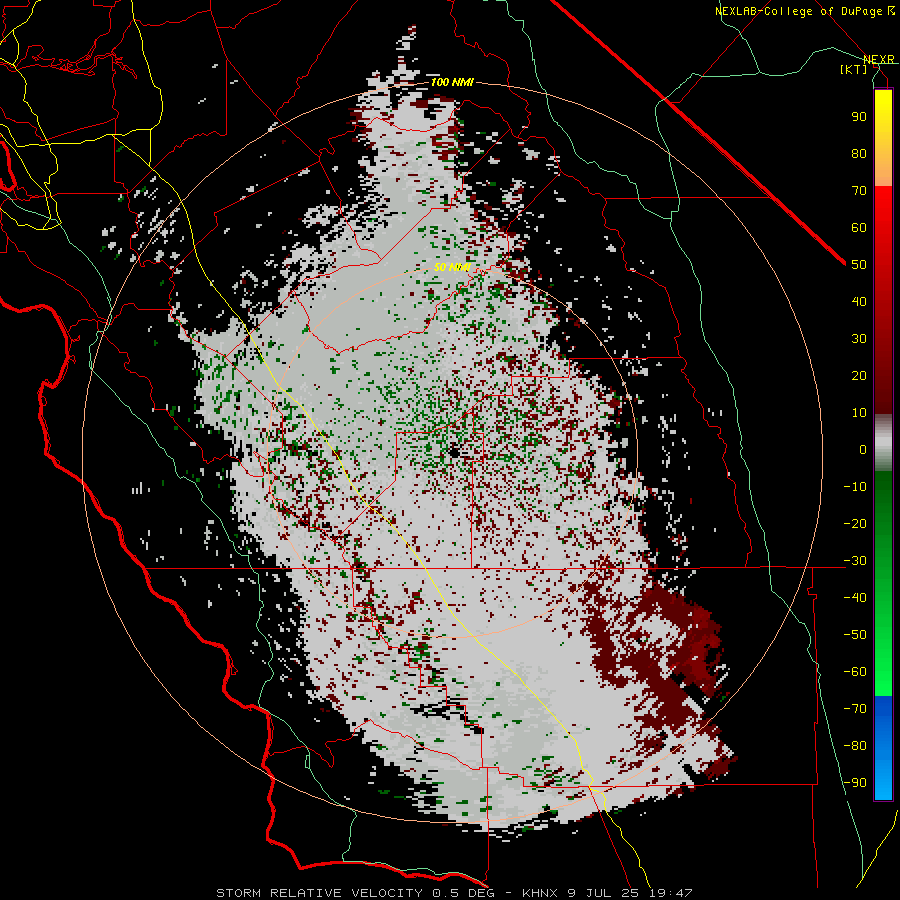
Task: Click the -40 value on the velocity scale
Action: tap(855, 598)
